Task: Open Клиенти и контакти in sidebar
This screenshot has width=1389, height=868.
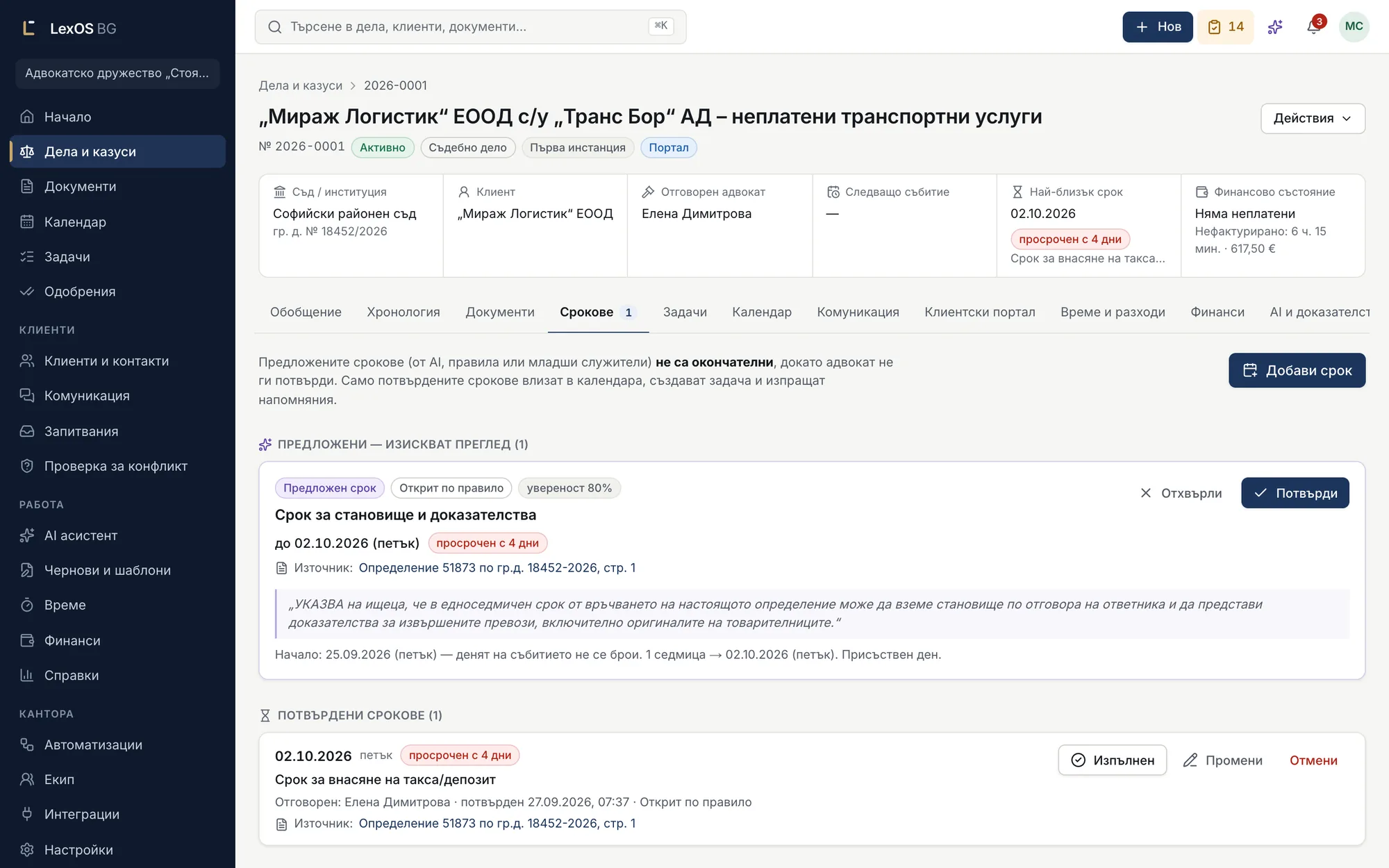Action: click(118, 361)
